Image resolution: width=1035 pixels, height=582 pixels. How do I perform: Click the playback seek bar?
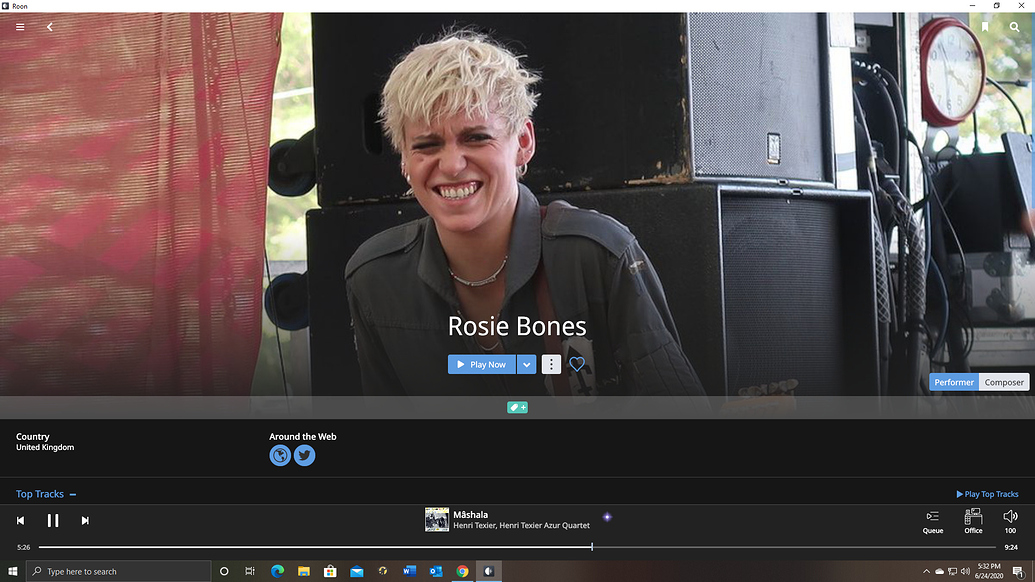[x=500, y=546]
